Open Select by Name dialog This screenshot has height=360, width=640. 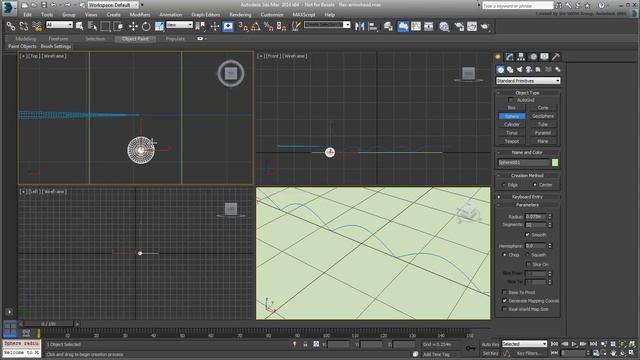tap(92, 26)
